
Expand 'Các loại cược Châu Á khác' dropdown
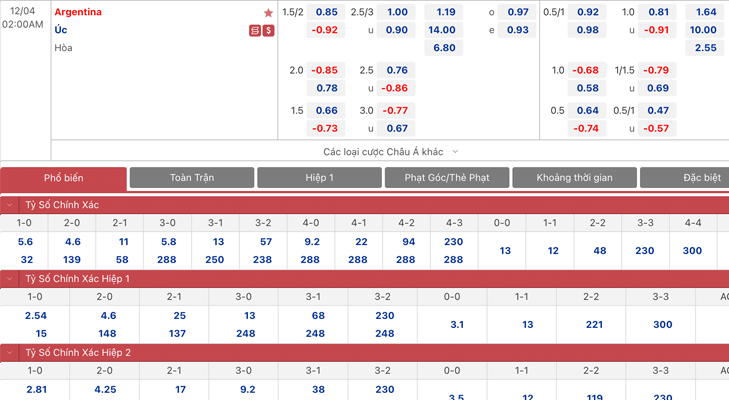[390, 152]
